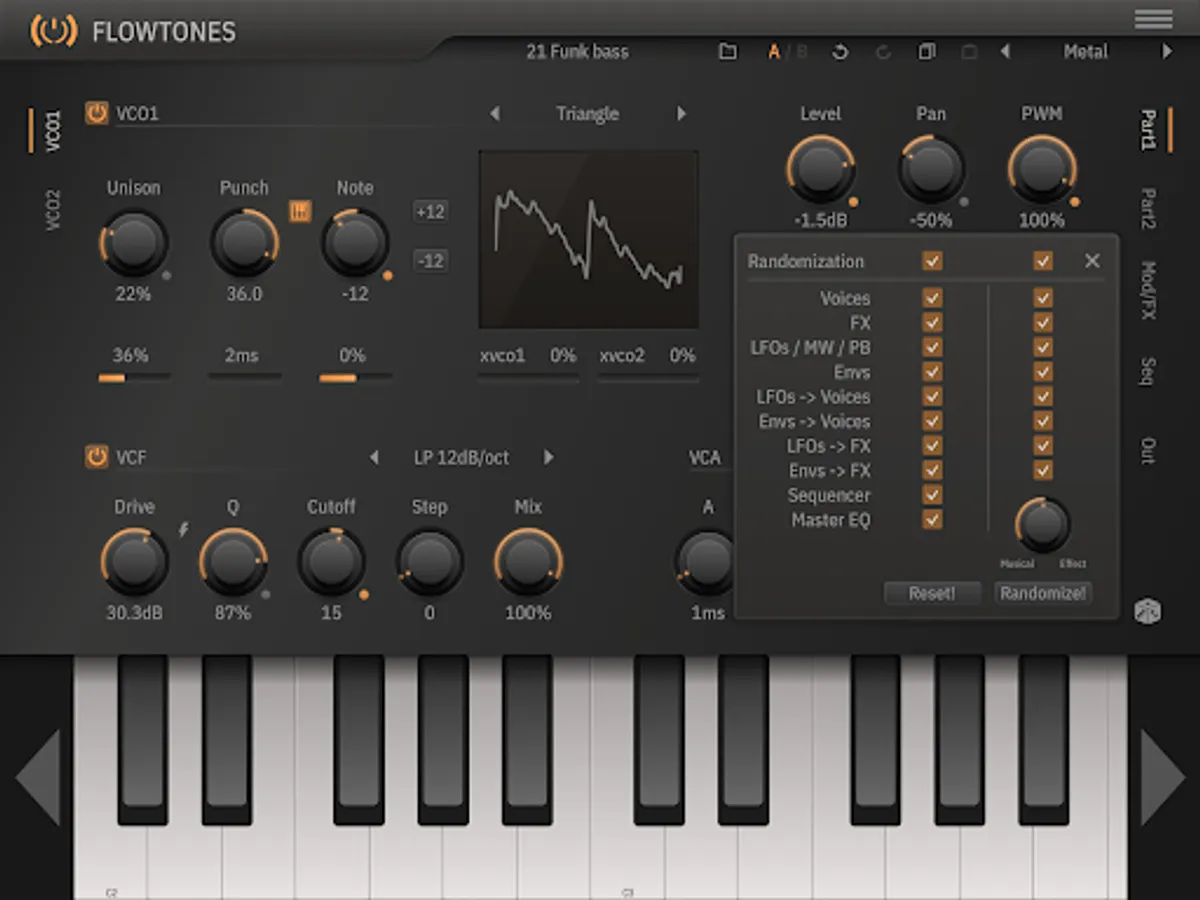Click the filter Mix knob
The image size is (1200, 900).
pos(528,562)
